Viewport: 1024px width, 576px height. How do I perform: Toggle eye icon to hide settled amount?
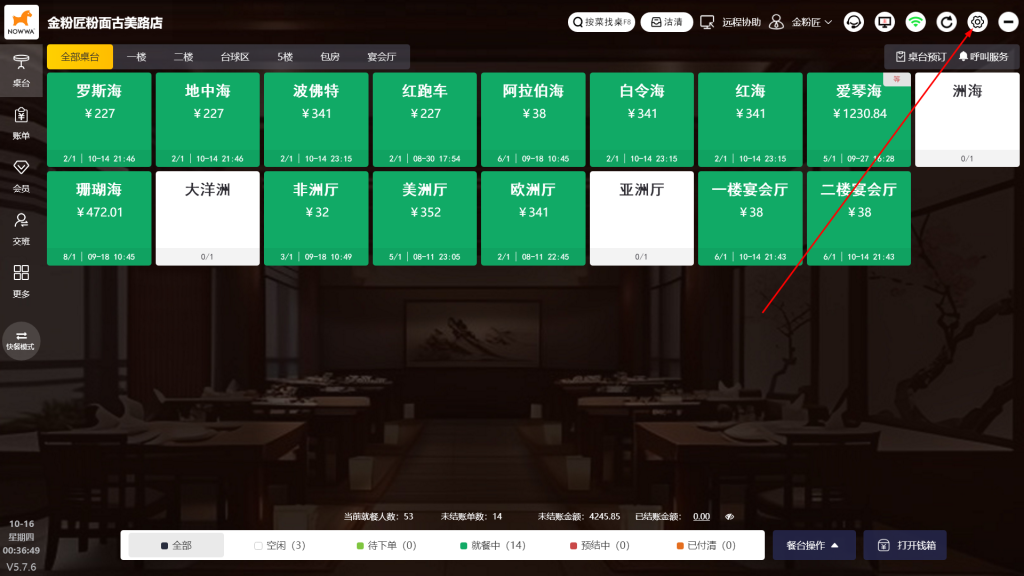pyautogui.click(x=729, y=517)
